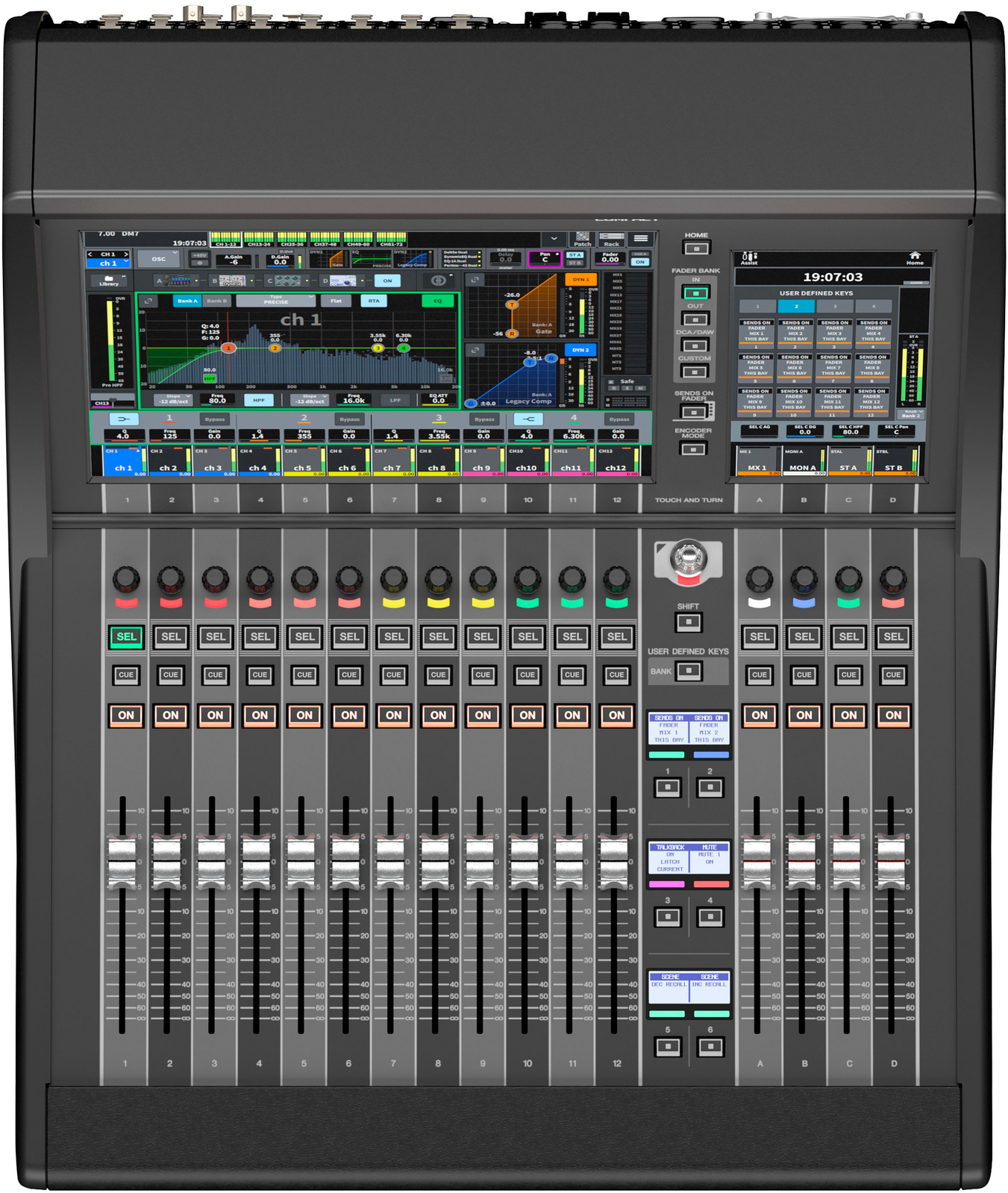
Task: Select EQ band 4 node on graph
Action: point(404,348)
